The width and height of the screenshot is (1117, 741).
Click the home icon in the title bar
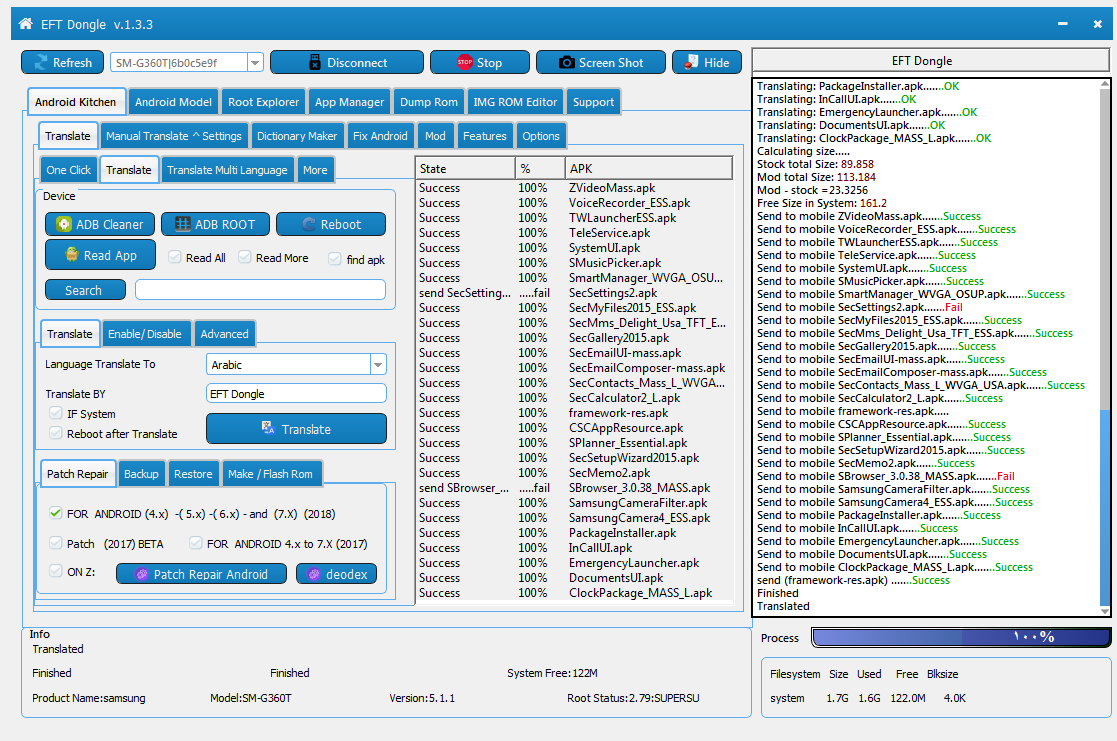26,24
